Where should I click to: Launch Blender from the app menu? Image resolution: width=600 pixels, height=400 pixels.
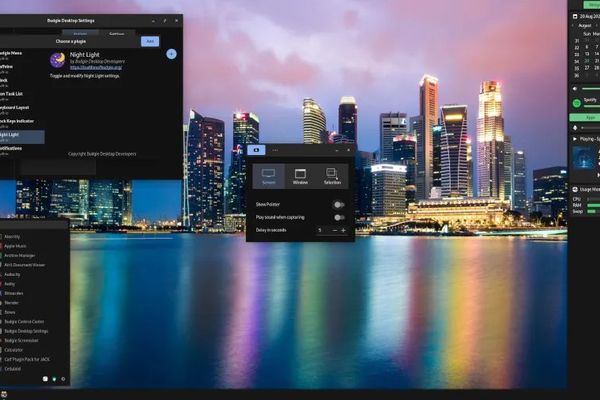pos(34,303)
